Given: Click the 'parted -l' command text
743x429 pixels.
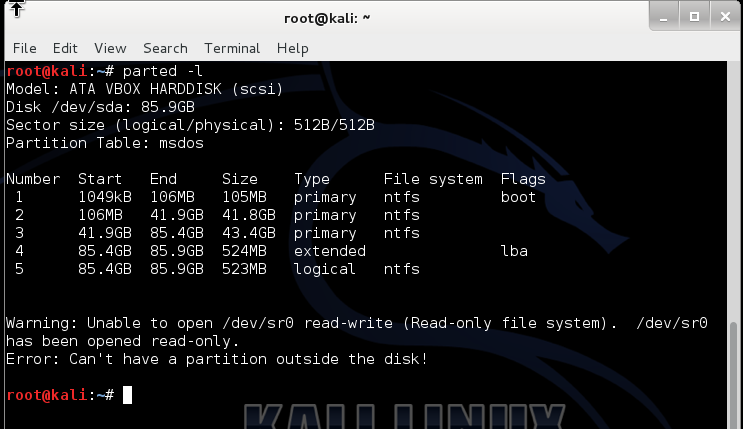Looking at the screenshot, I should [x=163, y=71].
